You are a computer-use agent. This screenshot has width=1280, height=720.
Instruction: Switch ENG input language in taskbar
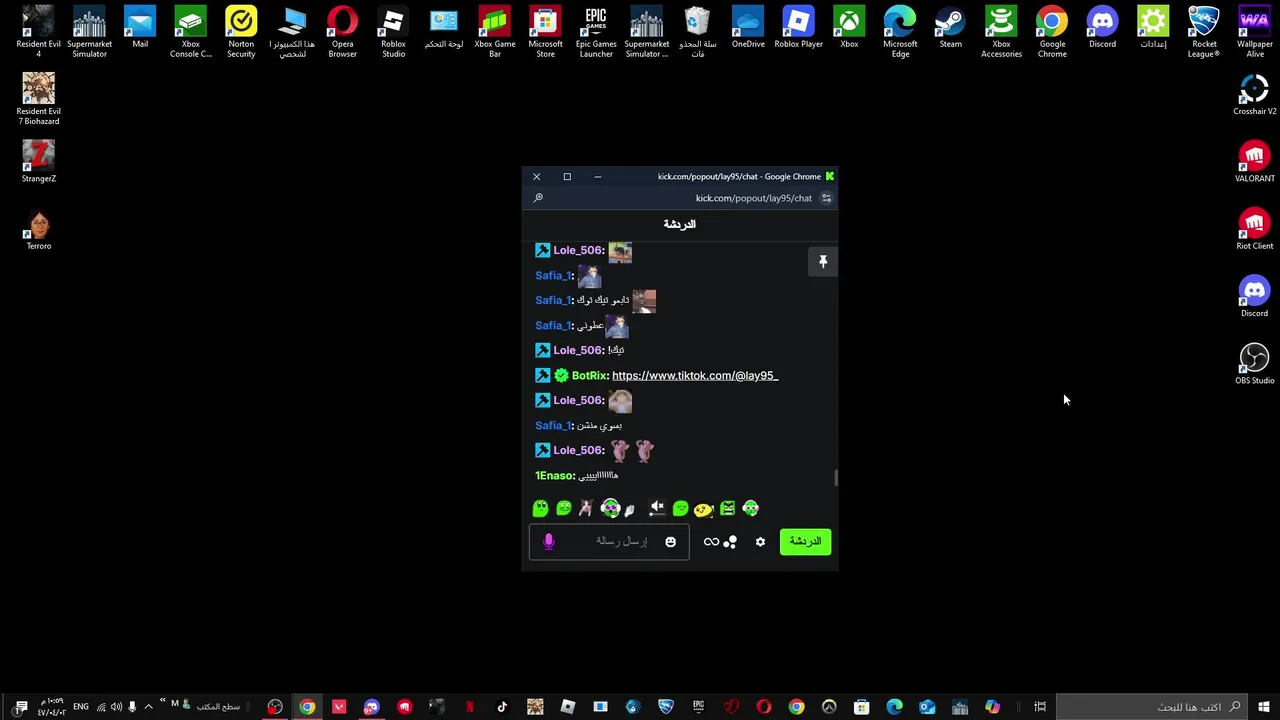point(81,707)
